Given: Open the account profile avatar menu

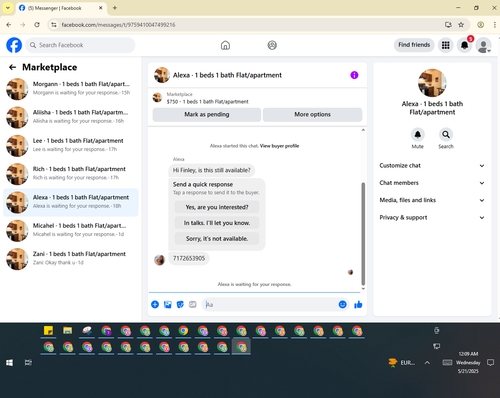Looking at the screenshot, I should (x=484, y=45).
